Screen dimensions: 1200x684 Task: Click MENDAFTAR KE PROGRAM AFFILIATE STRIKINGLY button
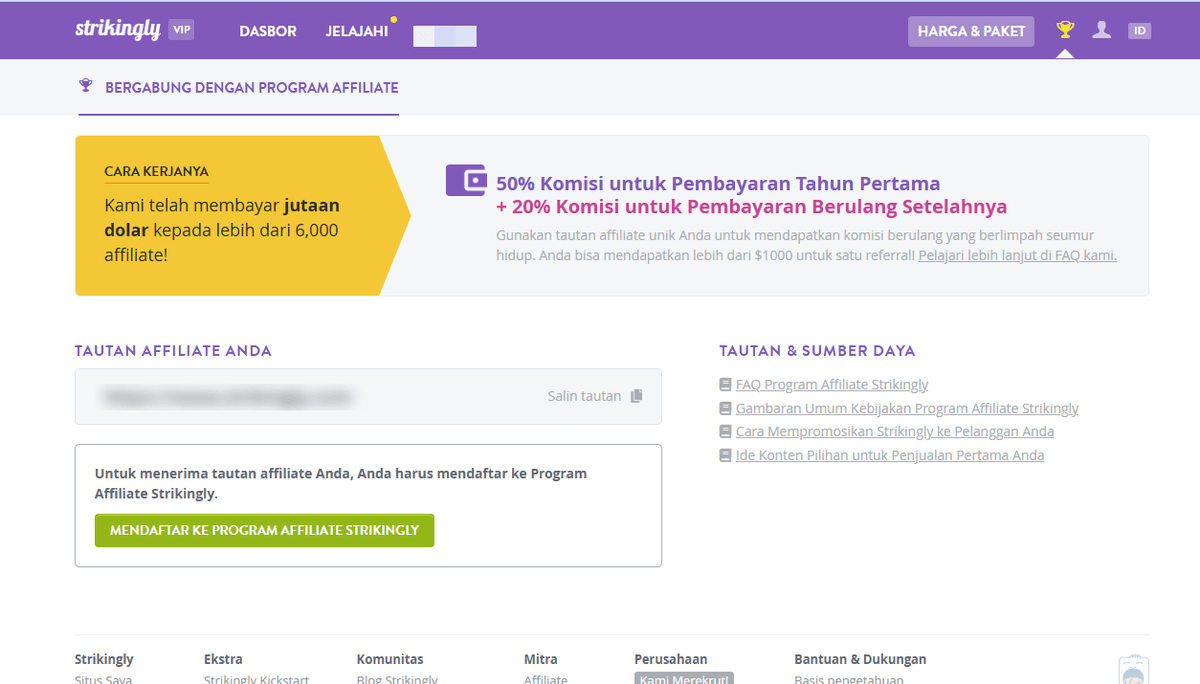pyautogui.click(x=264, y=530)
